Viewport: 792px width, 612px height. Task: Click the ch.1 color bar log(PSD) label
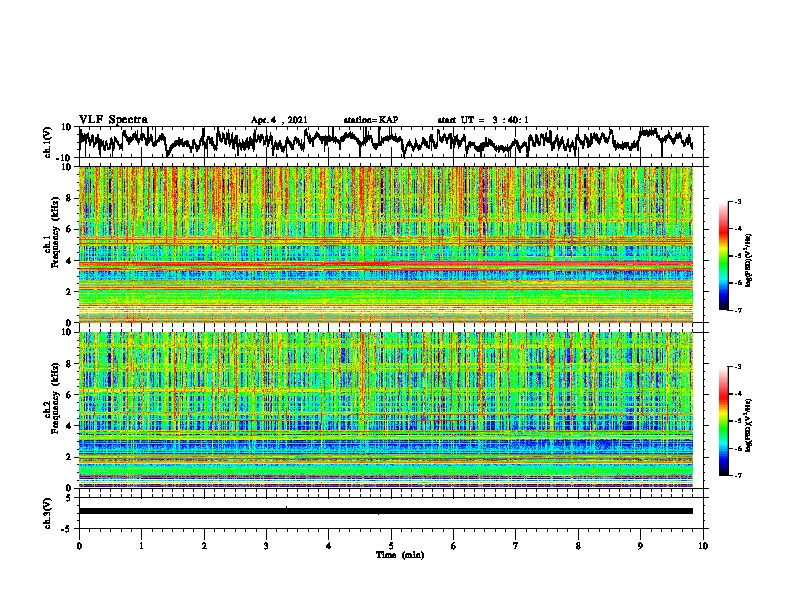point(749,261)
